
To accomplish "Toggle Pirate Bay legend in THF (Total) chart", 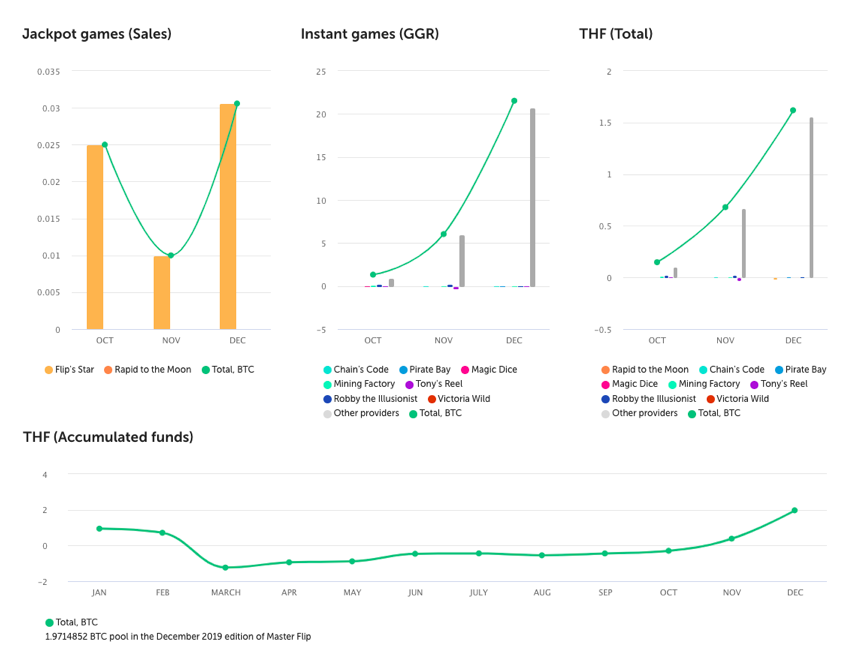I will [801, 369].
